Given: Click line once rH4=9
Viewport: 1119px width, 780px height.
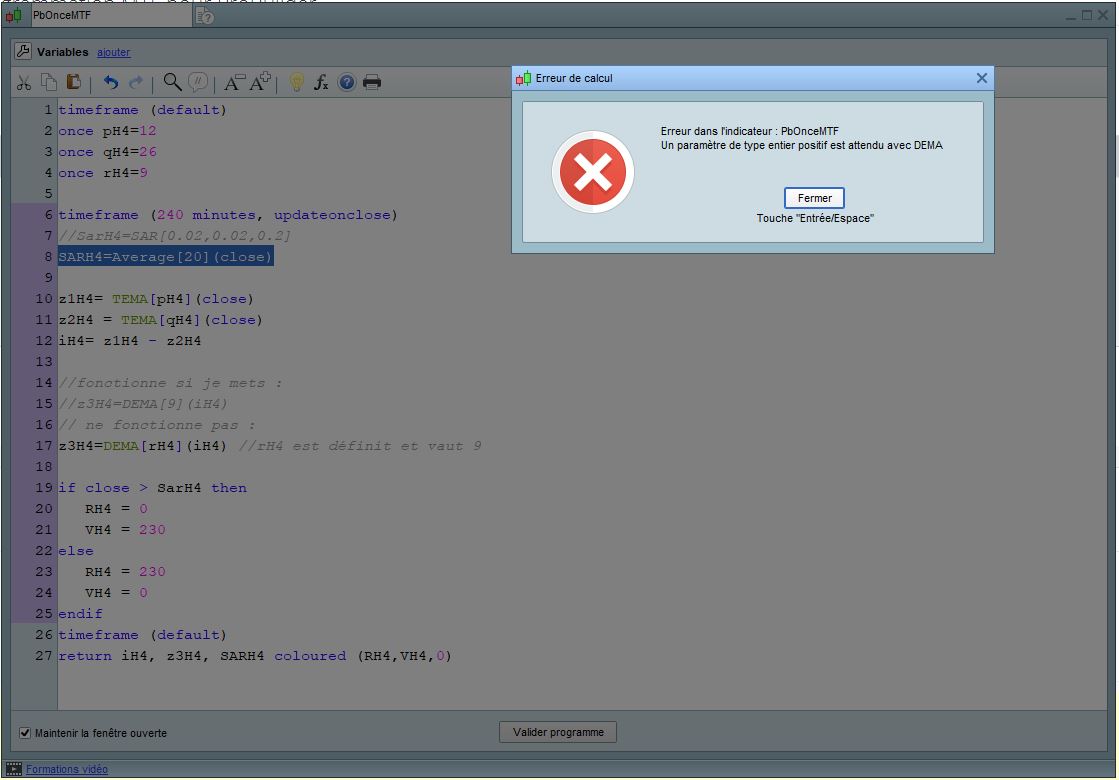Looking at the screenshot, I should click(x=103, y=173).
